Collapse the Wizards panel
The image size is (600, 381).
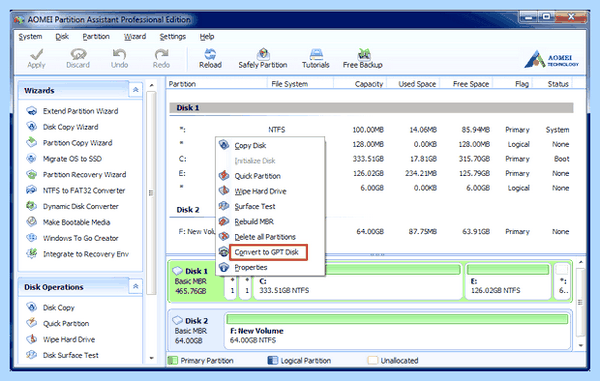pos(135,90)
